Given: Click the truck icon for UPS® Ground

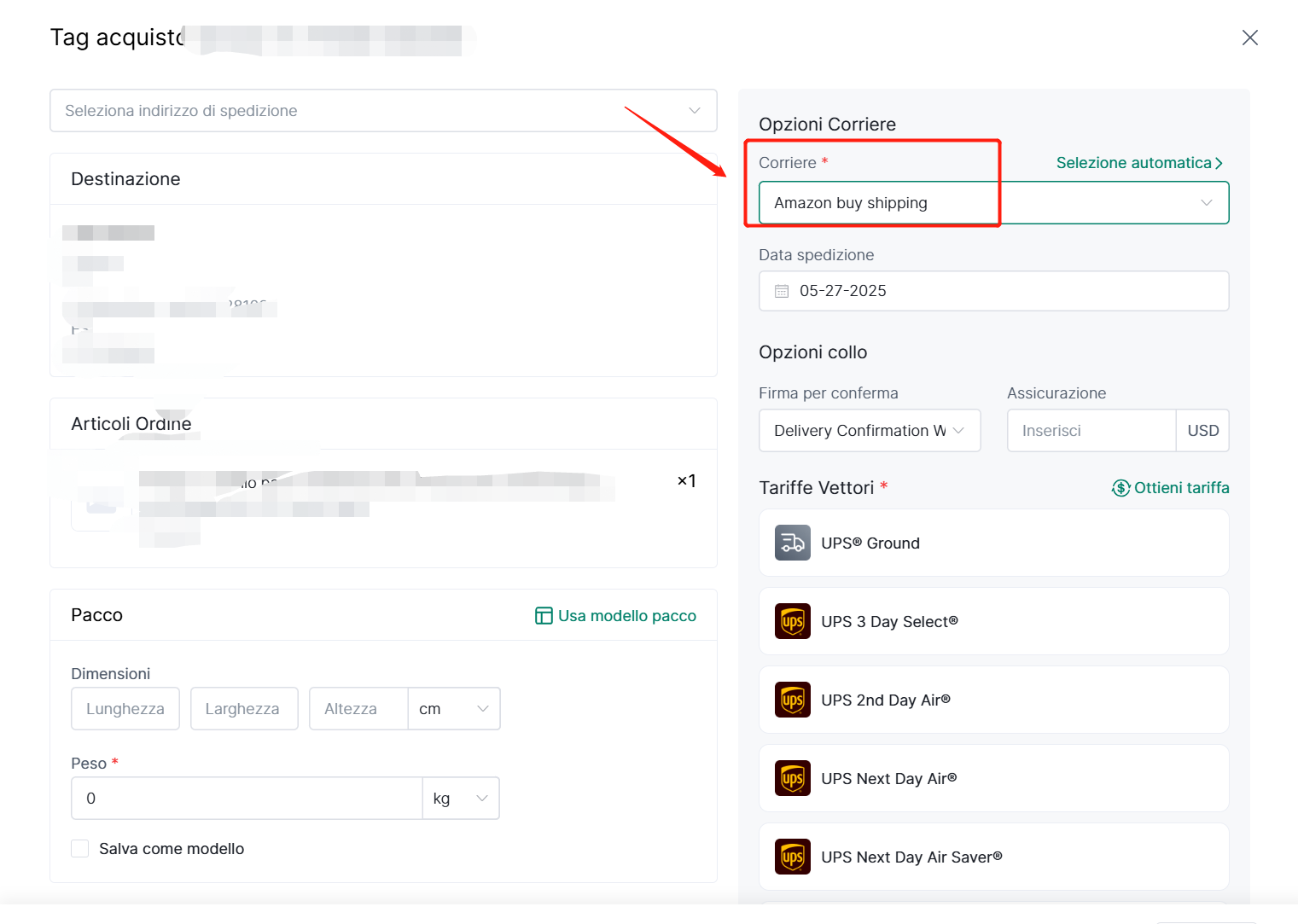Looking at the screenshot, I should [x=793, y=543].
